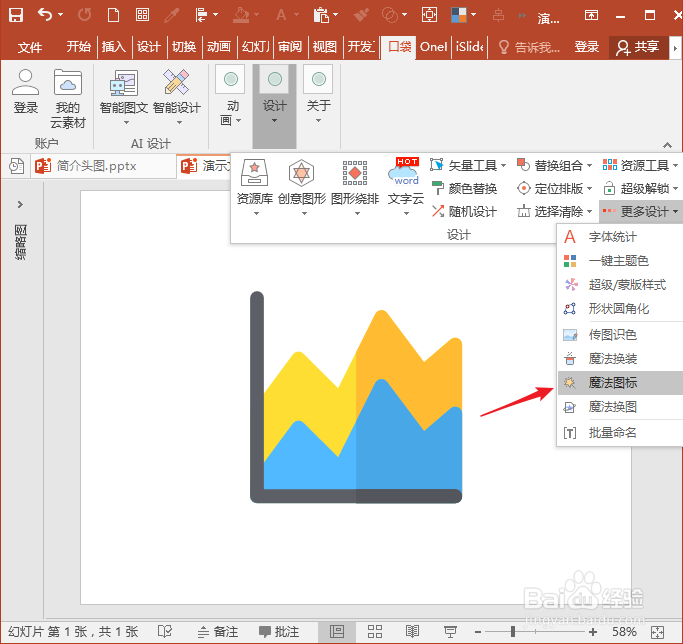This screenshot has height=644, width=683.
Task: Open 资源库 resource library icon
Action: (255, 187)
